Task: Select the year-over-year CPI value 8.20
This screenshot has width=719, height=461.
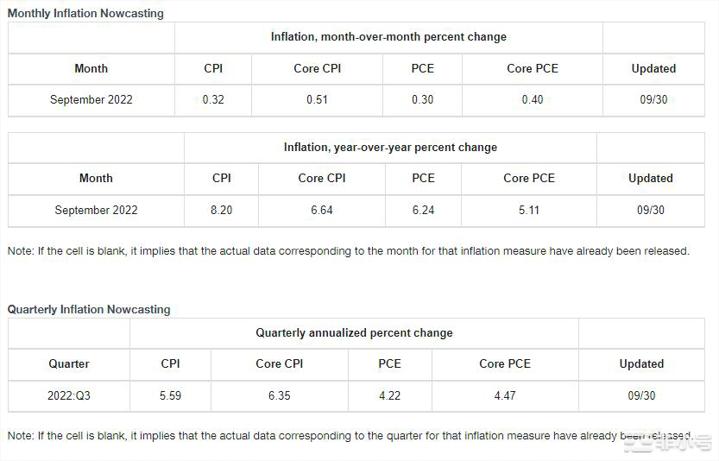Action: [222, 210]
